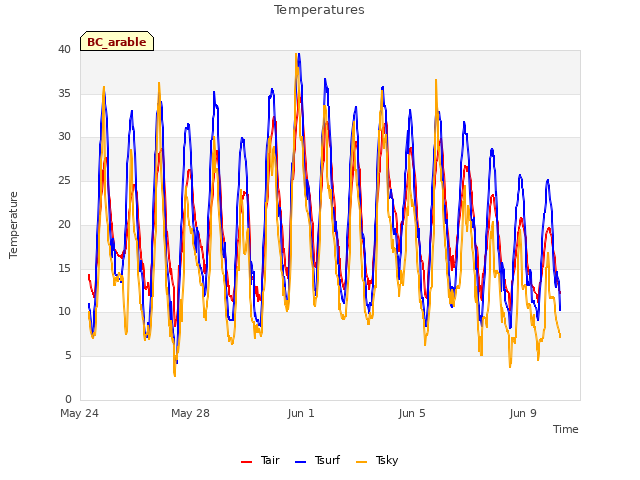Click the 30 y-axis tick label
The height and width of the screenshot is (480, 640).
click(64, 137)
